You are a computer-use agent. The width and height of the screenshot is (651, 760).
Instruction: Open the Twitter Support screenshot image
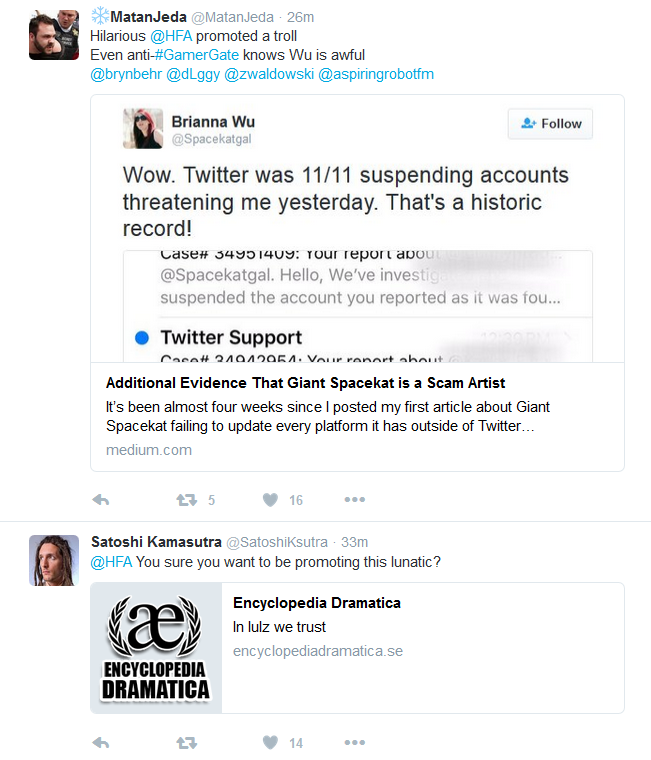[358, 306]
